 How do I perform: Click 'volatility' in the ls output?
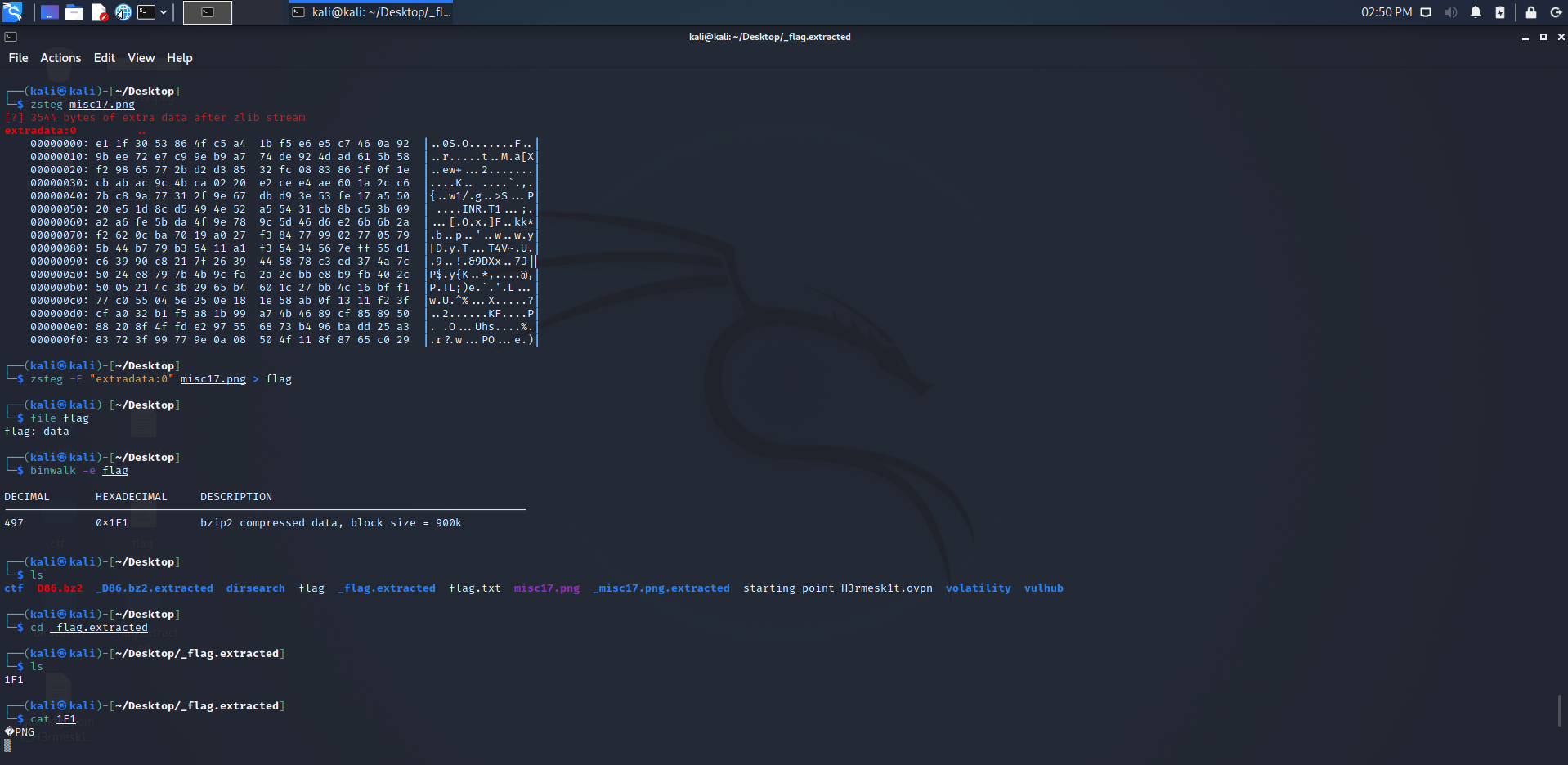click(979, 588)
